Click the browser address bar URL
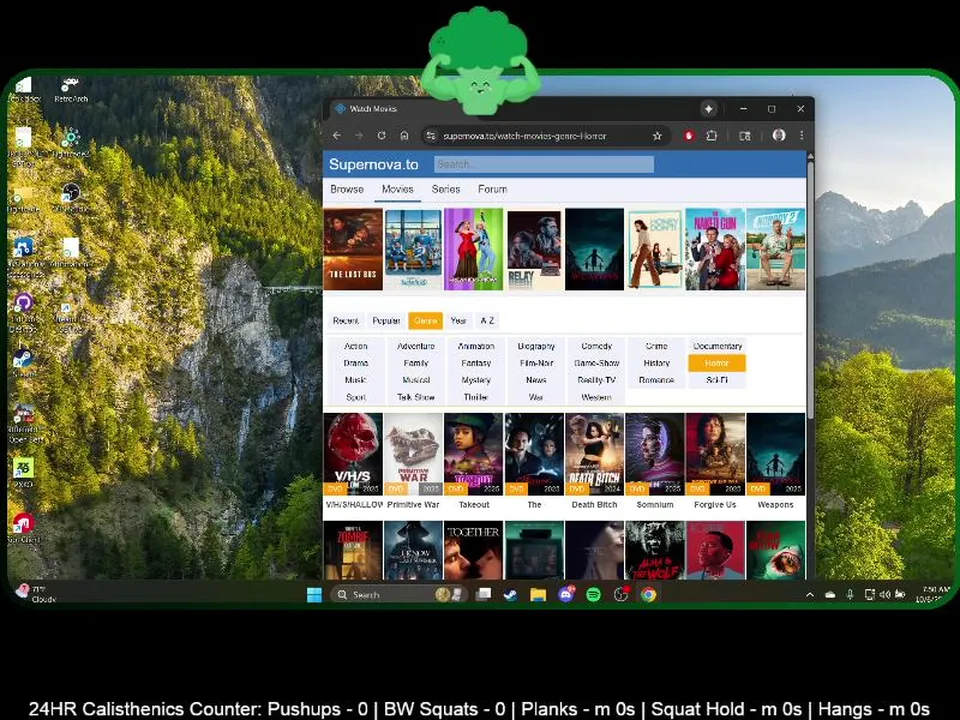960x720 pixels. tap(525, 136)
